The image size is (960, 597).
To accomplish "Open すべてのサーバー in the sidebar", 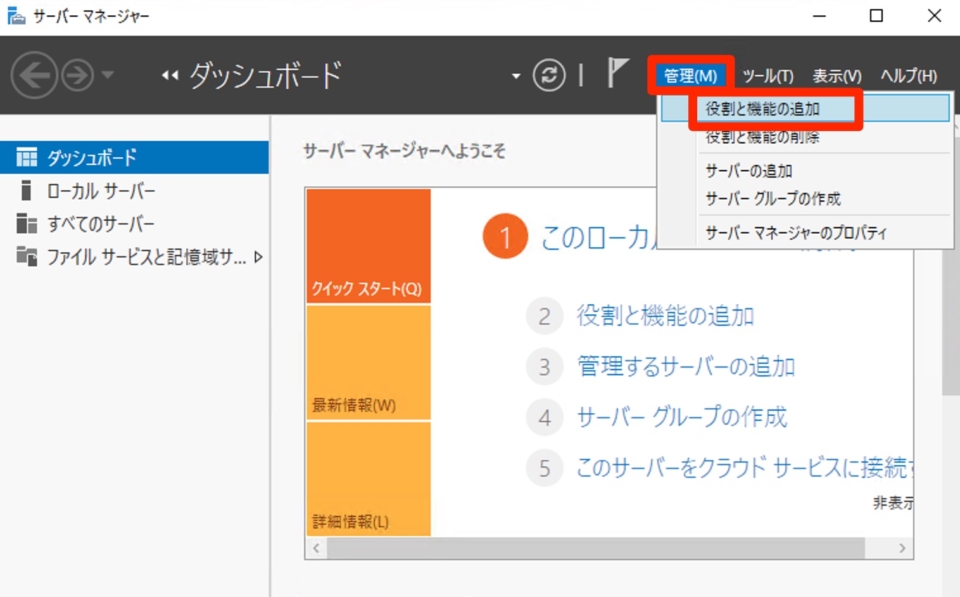I will 134,224.
